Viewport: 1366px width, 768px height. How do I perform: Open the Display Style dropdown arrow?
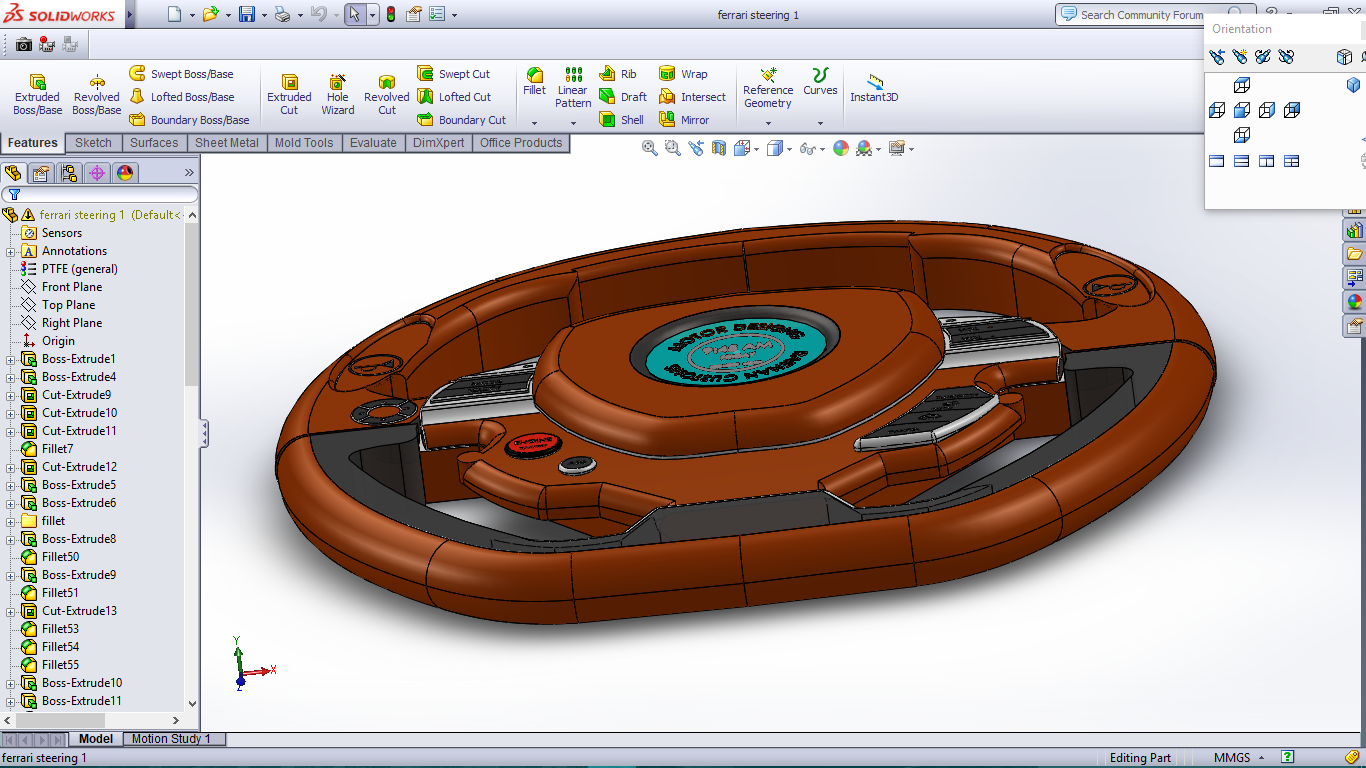click(790, 149)
